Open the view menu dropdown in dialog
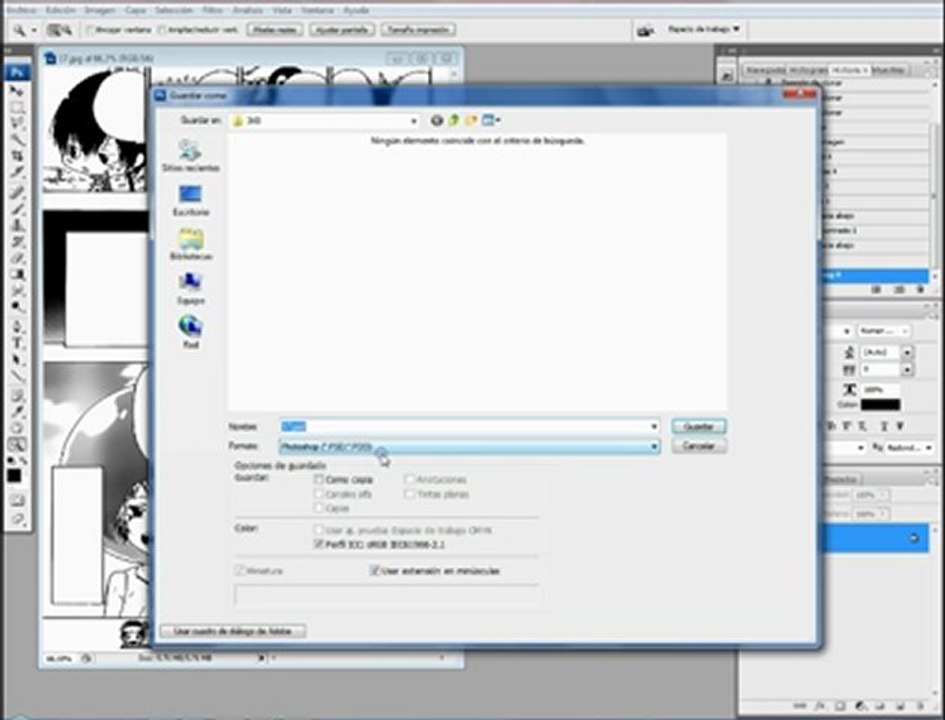This screenshot has height=720, width=945. click(491, 121)
